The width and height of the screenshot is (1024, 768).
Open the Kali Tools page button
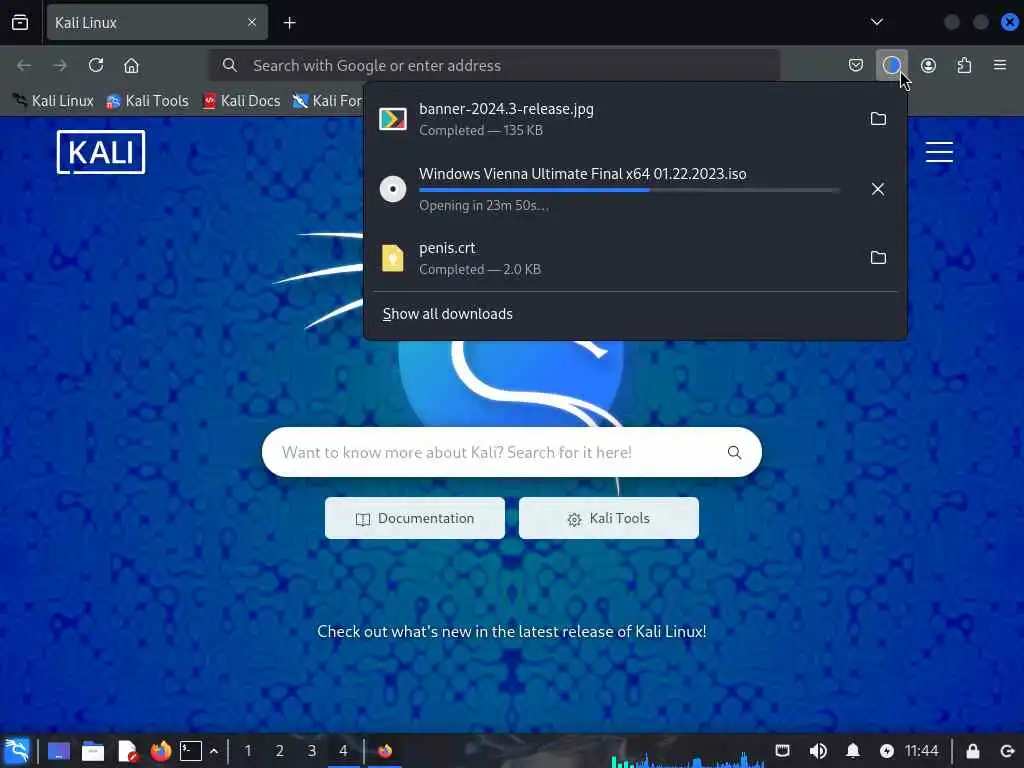609,519
